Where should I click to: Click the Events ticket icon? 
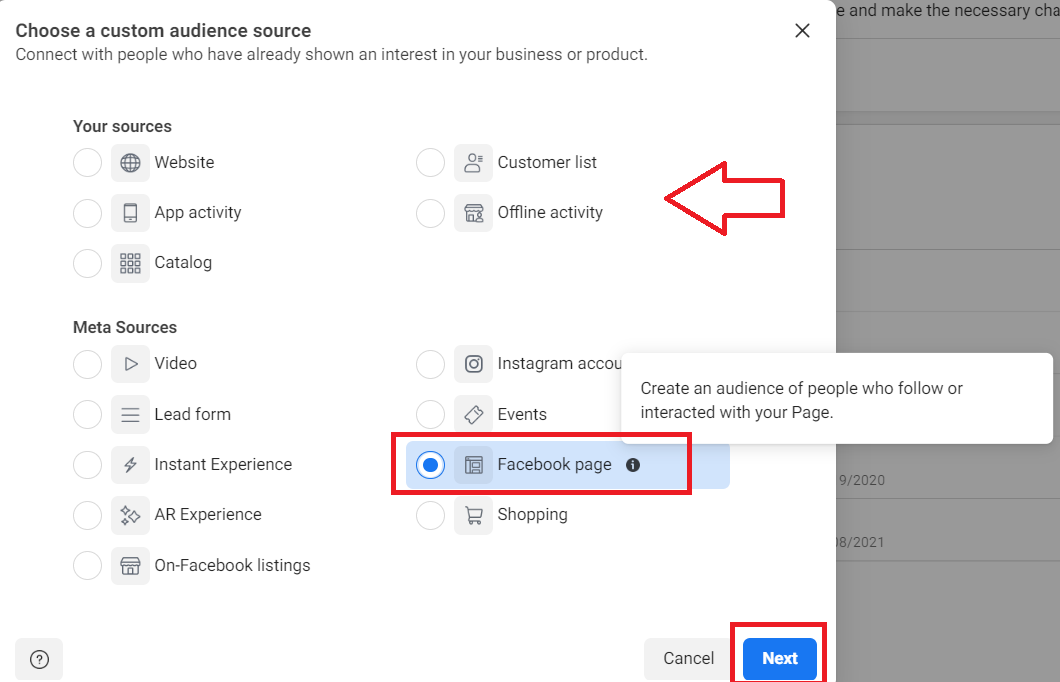[x=473, y=414]
